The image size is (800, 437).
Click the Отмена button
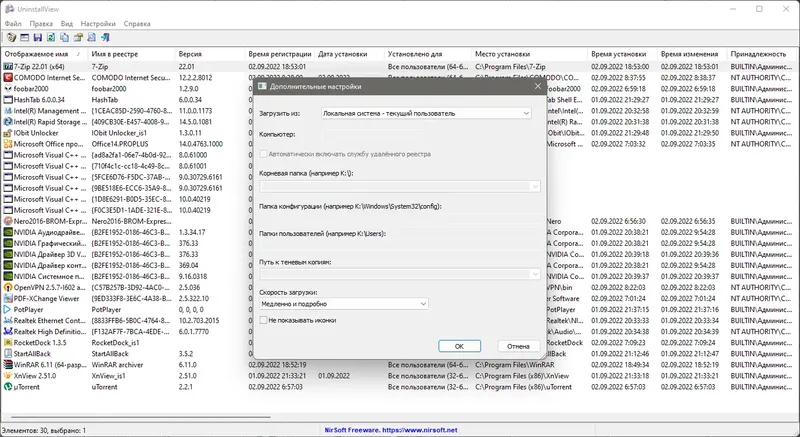point(518,346)
